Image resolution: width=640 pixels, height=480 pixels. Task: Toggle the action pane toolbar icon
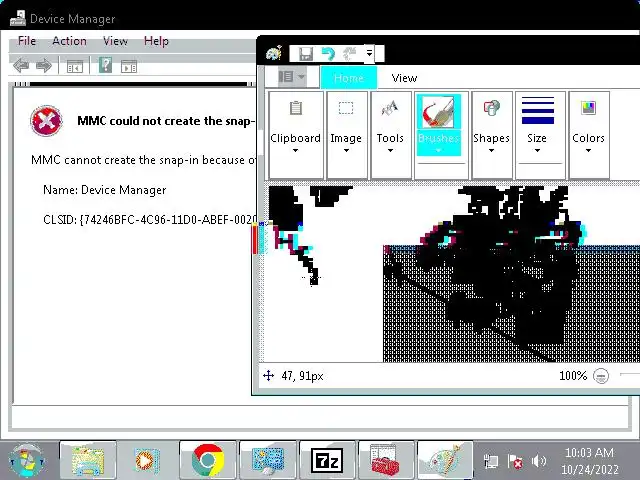click(x=129, y=66)
